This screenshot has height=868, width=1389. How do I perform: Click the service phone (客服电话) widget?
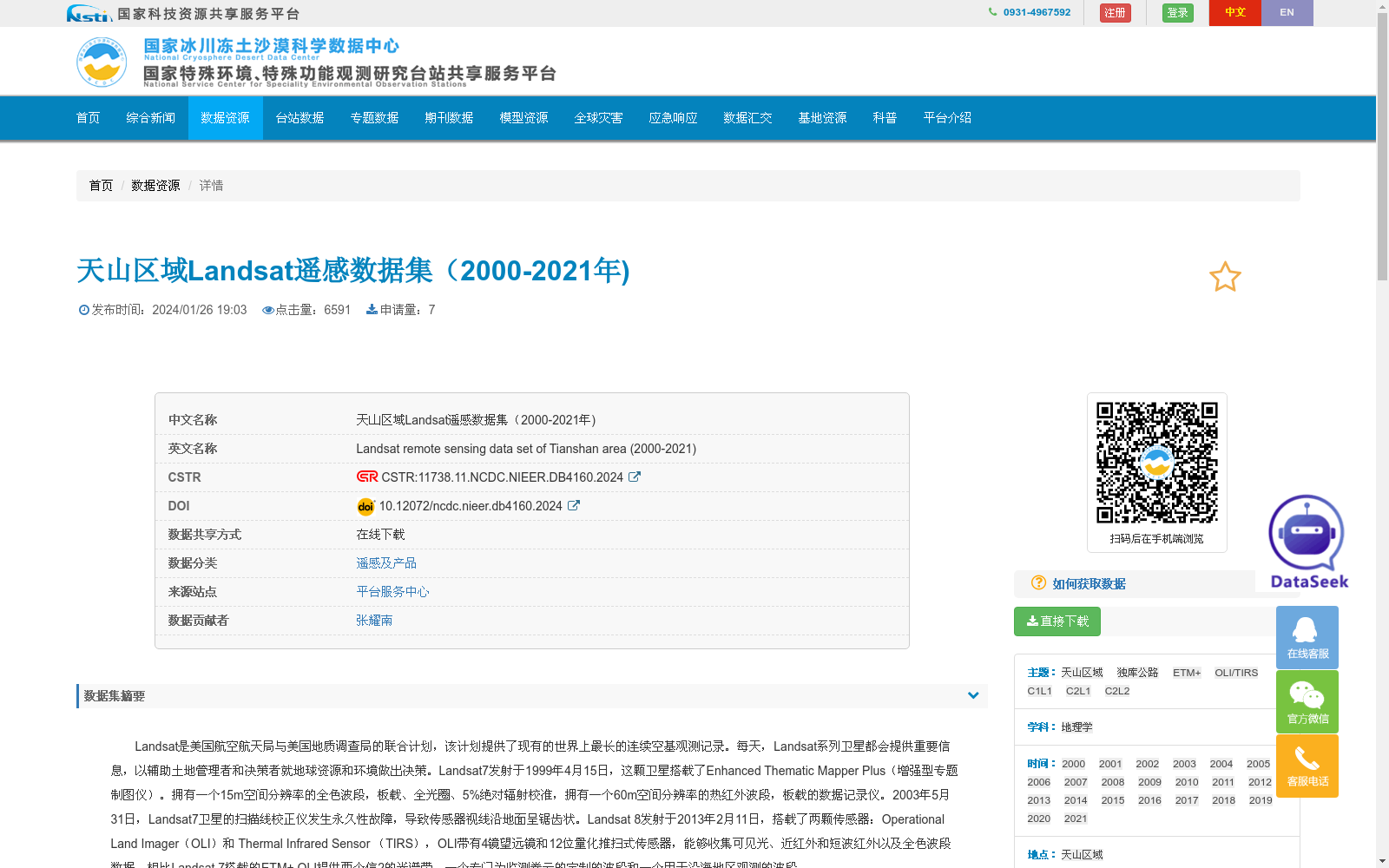(1307, 766)
